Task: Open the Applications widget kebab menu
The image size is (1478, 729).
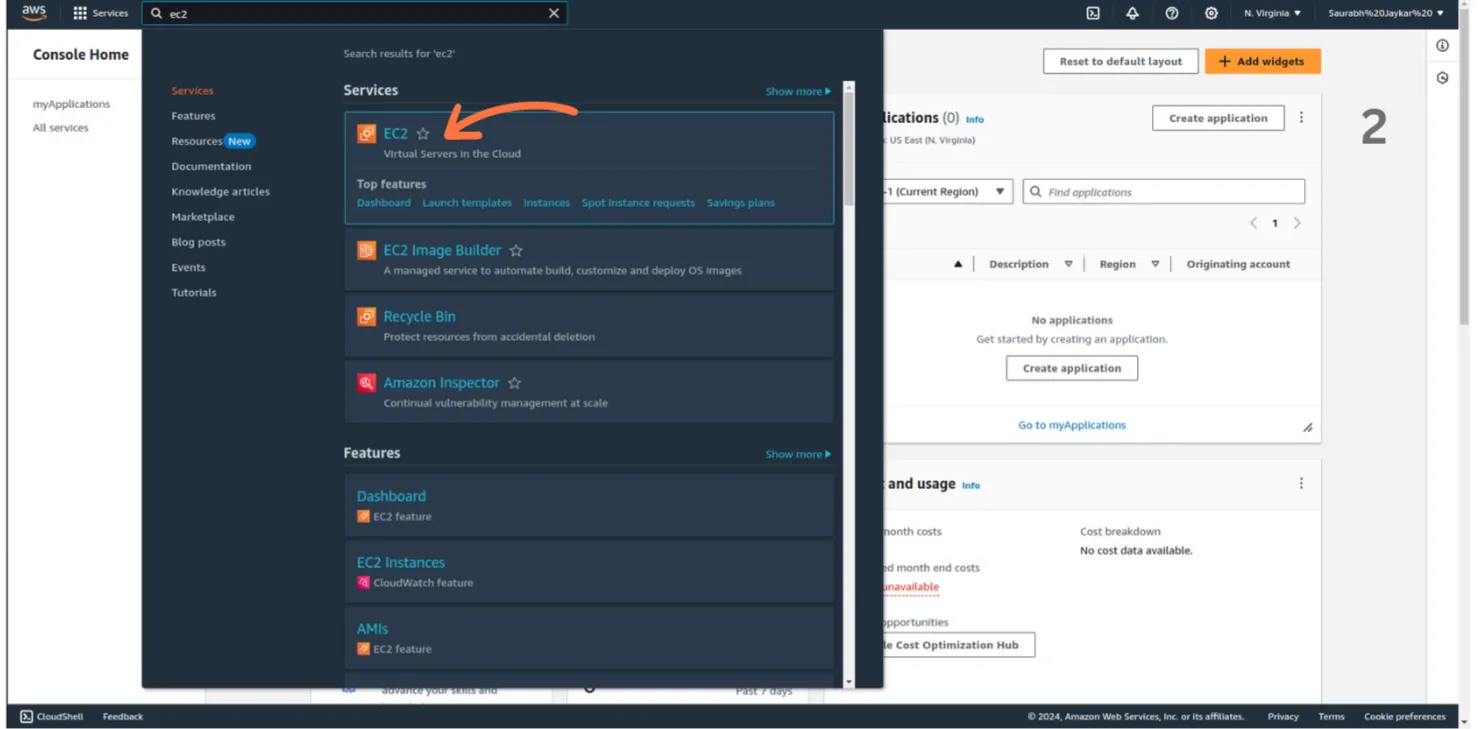Action: pyautogui.click(x=1301, y=117)
